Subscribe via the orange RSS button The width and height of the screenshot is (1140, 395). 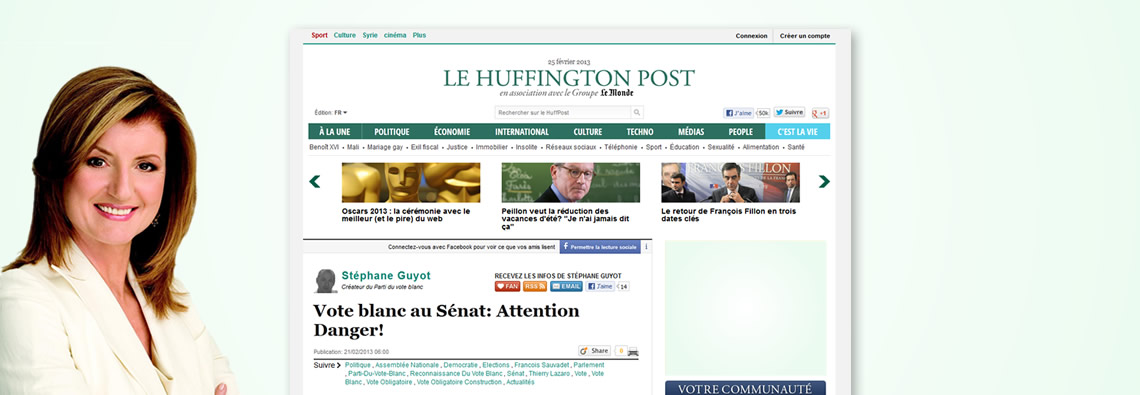(x=534, y=287)
